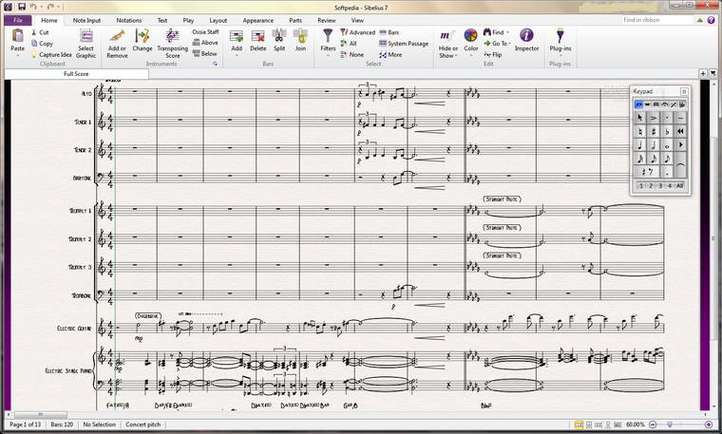Switch to the Parts tab
This screenshot has width=722, height=434.
pos(296,20)
